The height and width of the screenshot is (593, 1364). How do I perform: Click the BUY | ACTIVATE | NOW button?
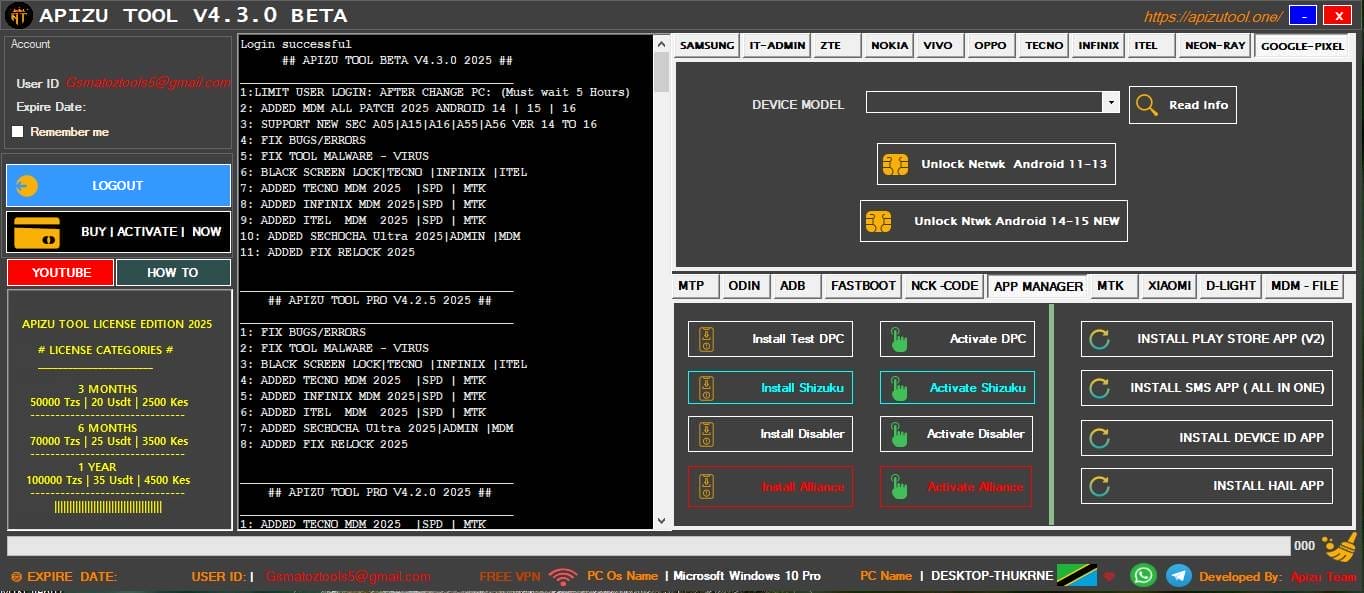click(118, 232)
